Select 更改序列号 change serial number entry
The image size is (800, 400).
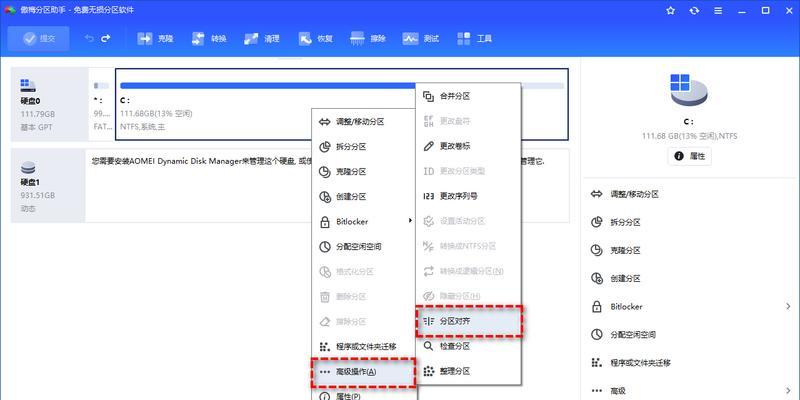(468, 196)
